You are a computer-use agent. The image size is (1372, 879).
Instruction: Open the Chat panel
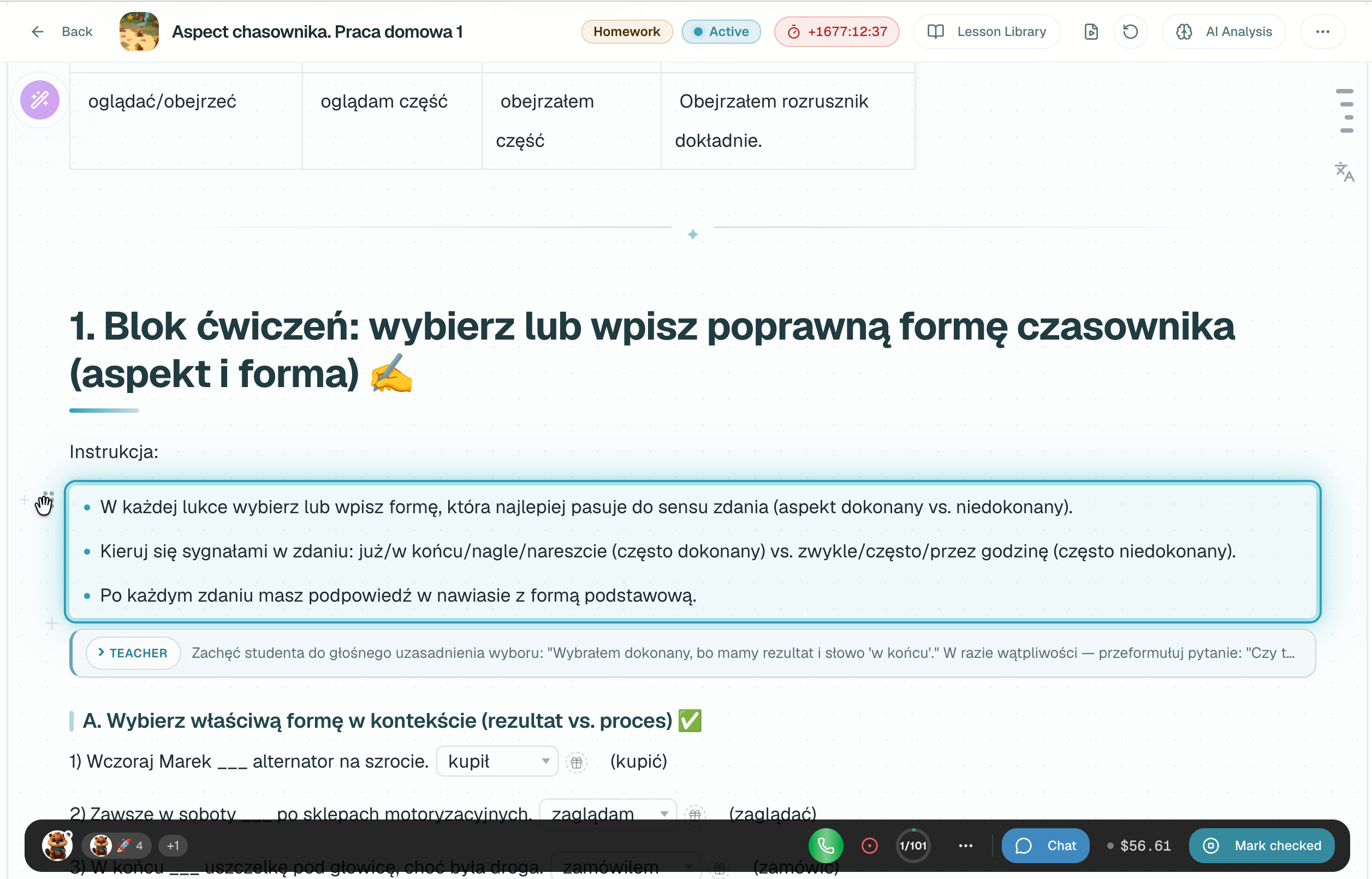coord(1046,845)
